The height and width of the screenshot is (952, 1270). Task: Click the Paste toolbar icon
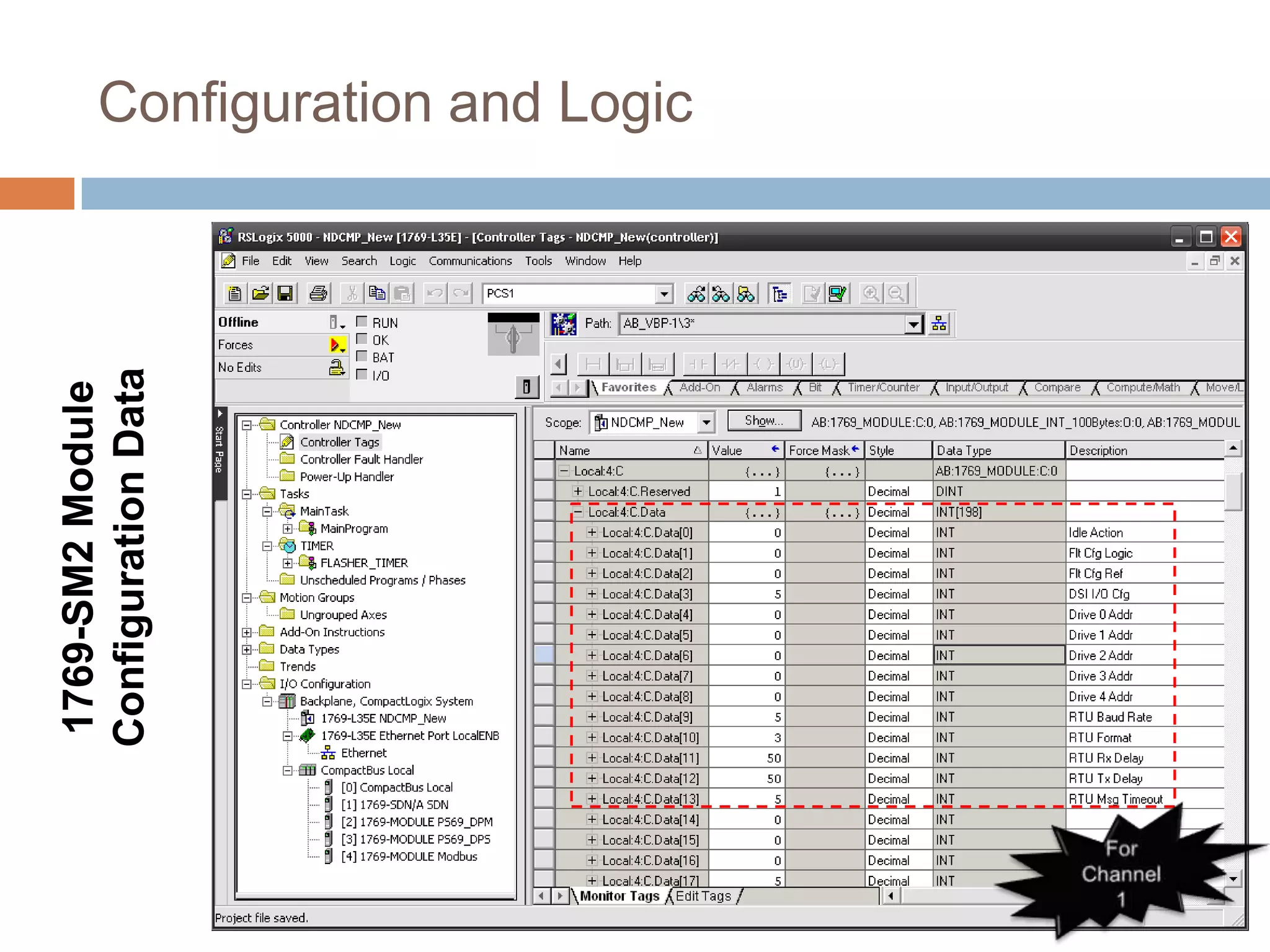point(402,293)
